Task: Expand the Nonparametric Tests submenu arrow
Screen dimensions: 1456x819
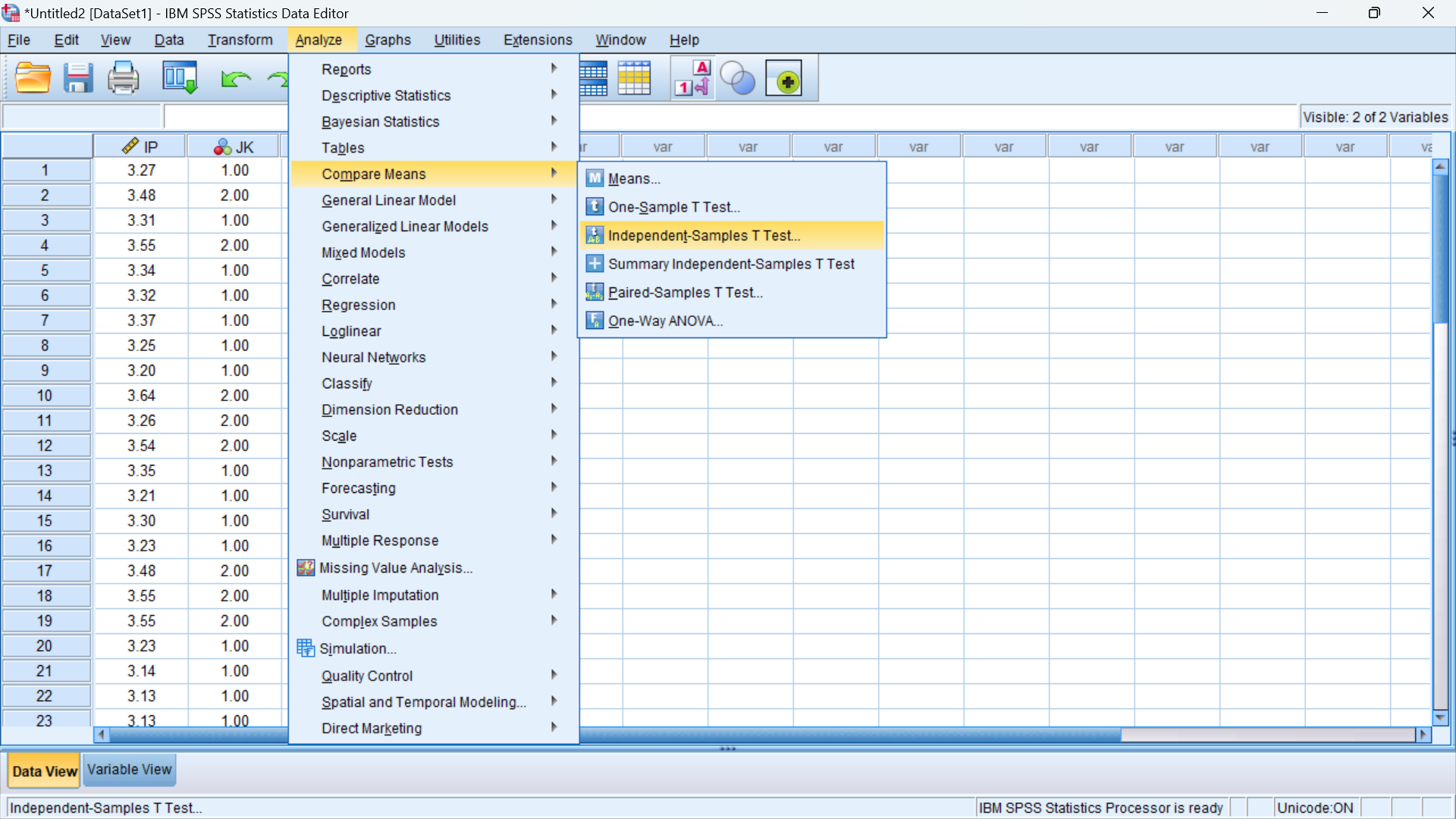Action: coord(554,461)
